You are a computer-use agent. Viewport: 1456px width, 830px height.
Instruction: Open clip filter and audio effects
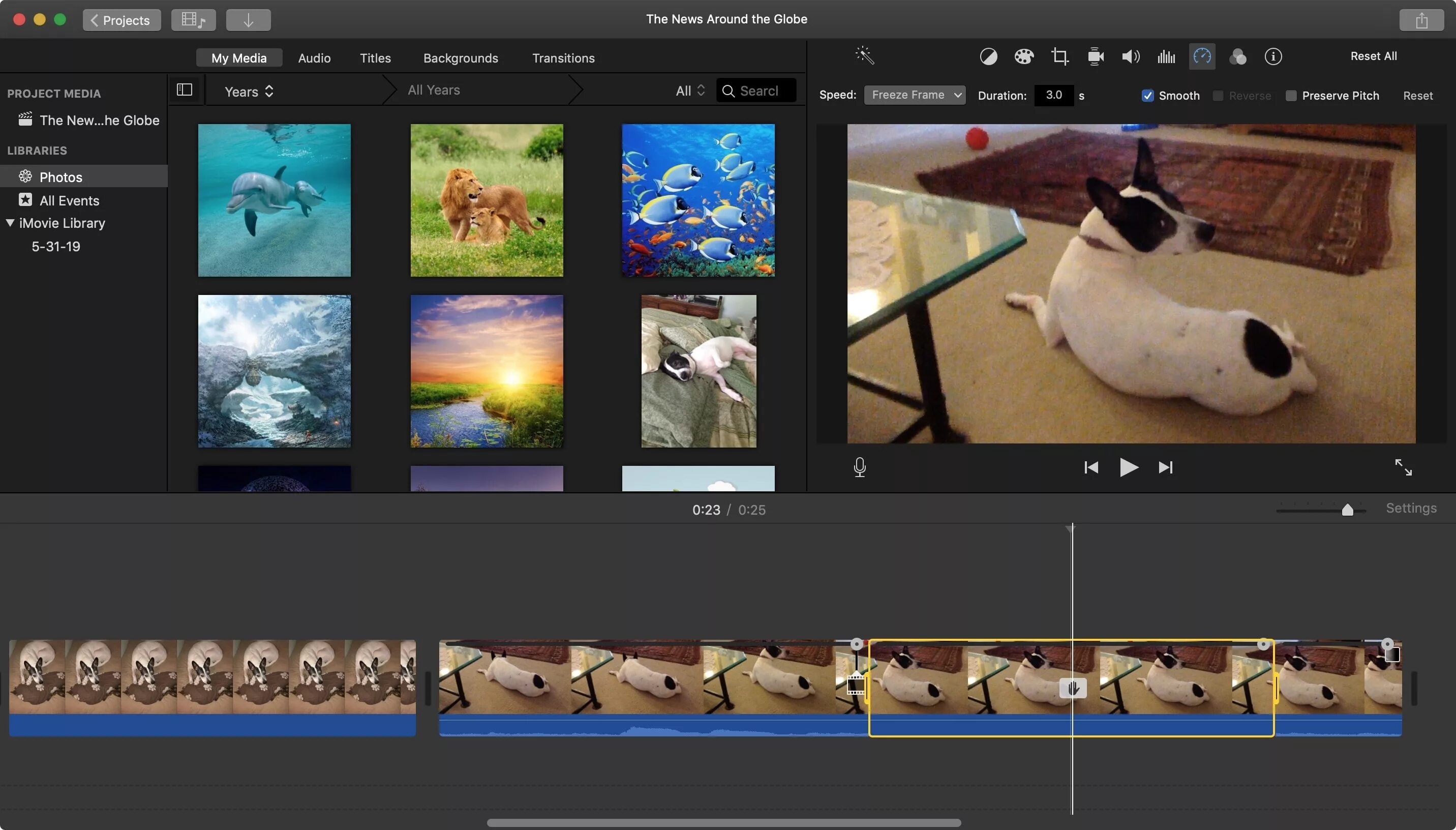pos(1237,56)
